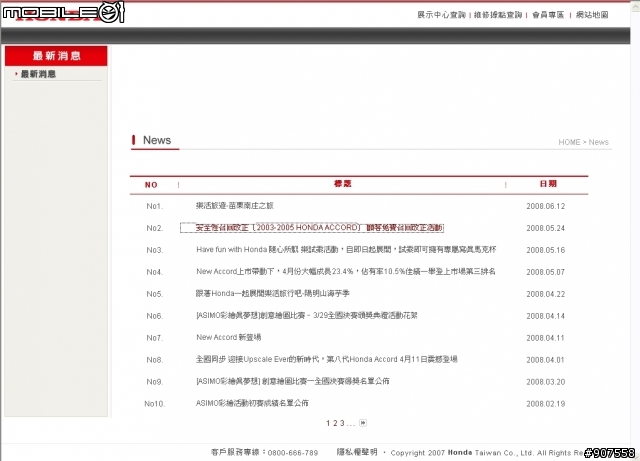
Task: Click the date 2008.04.11
Action: (x=546, y=338)
